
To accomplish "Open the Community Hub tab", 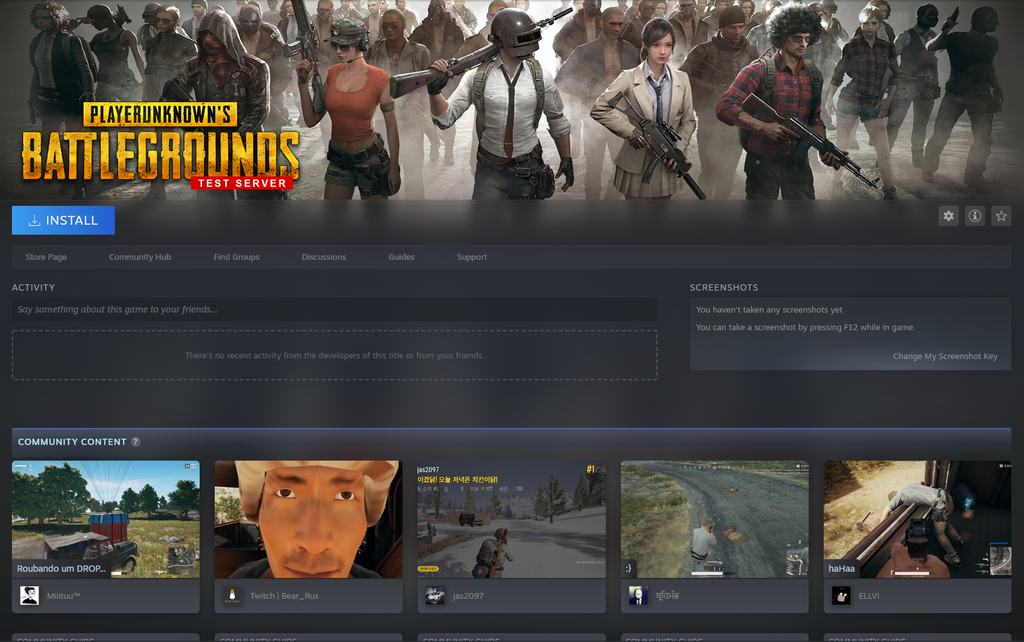I will [140, 257].
